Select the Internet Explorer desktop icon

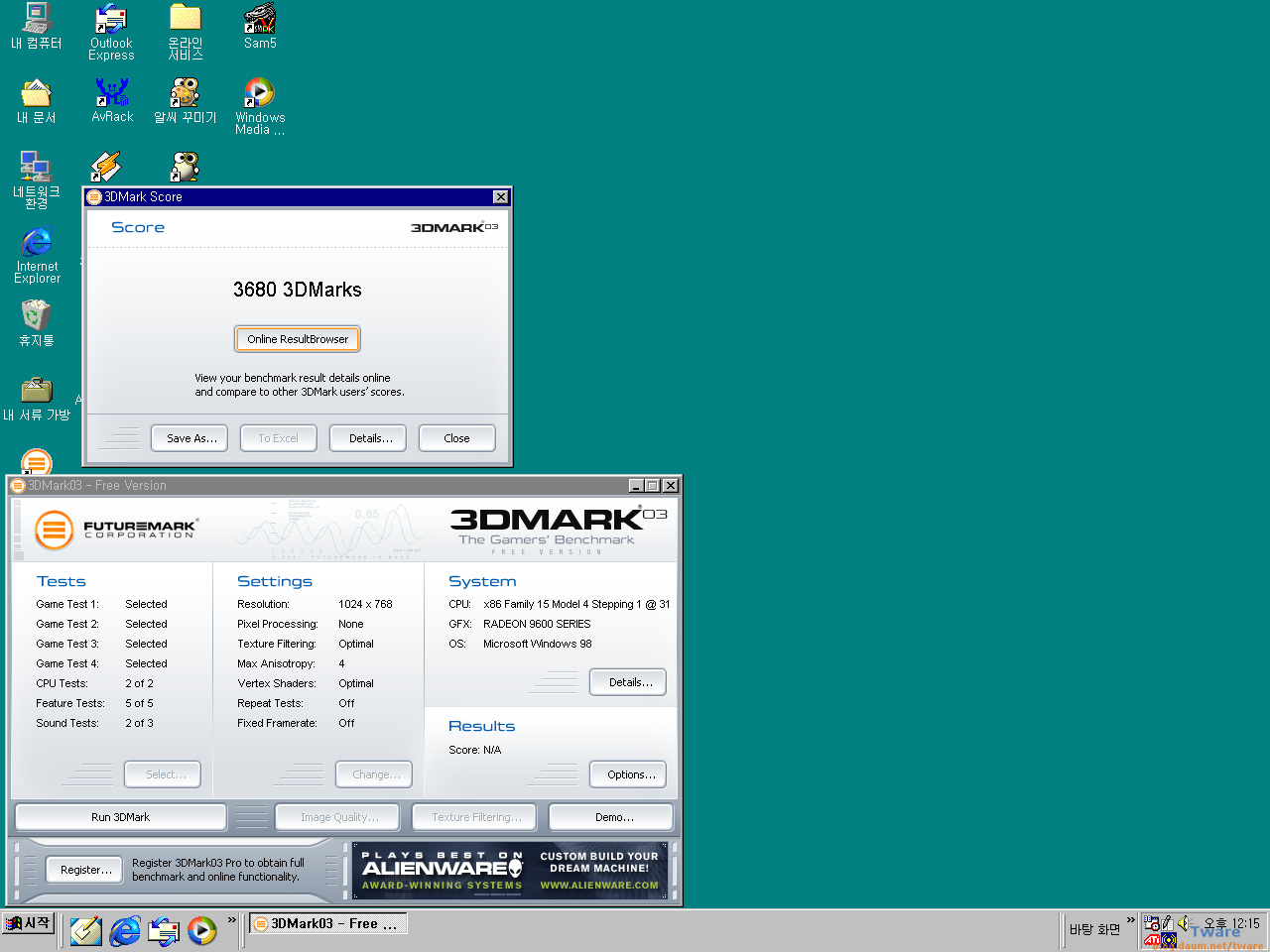pyautogui.click(x=38, y=256)
